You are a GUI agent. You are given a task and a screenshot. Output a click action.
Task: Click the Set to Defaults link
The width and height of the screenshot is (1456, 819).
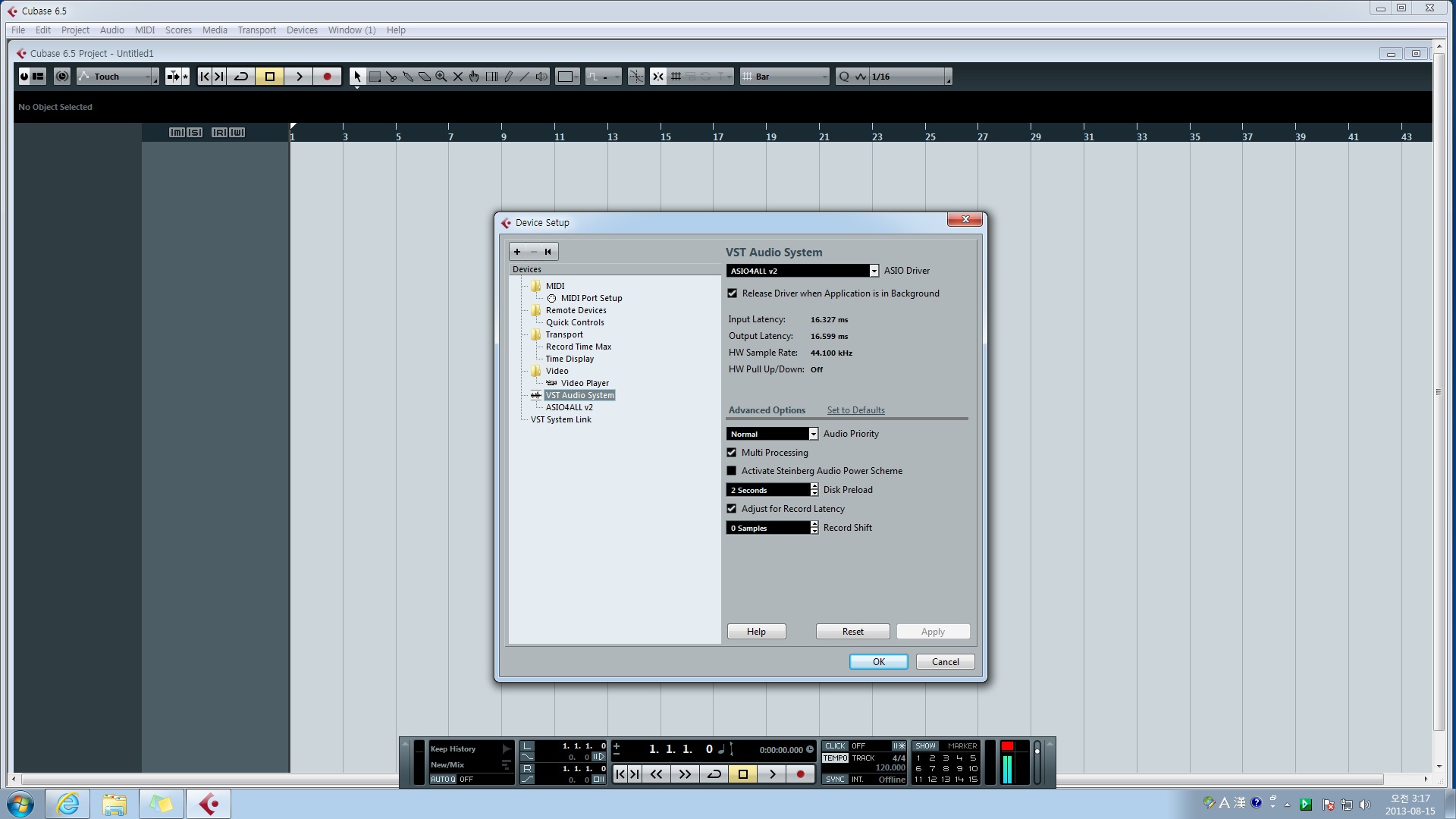(855, 410)
